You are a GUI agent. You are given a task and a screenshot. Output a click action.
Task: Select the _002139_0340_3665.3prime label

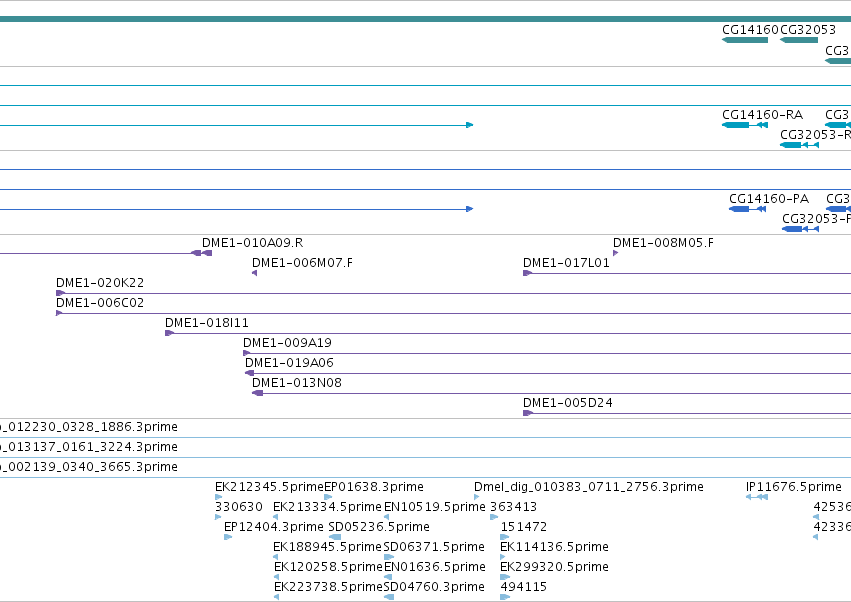tap(88, 467)
